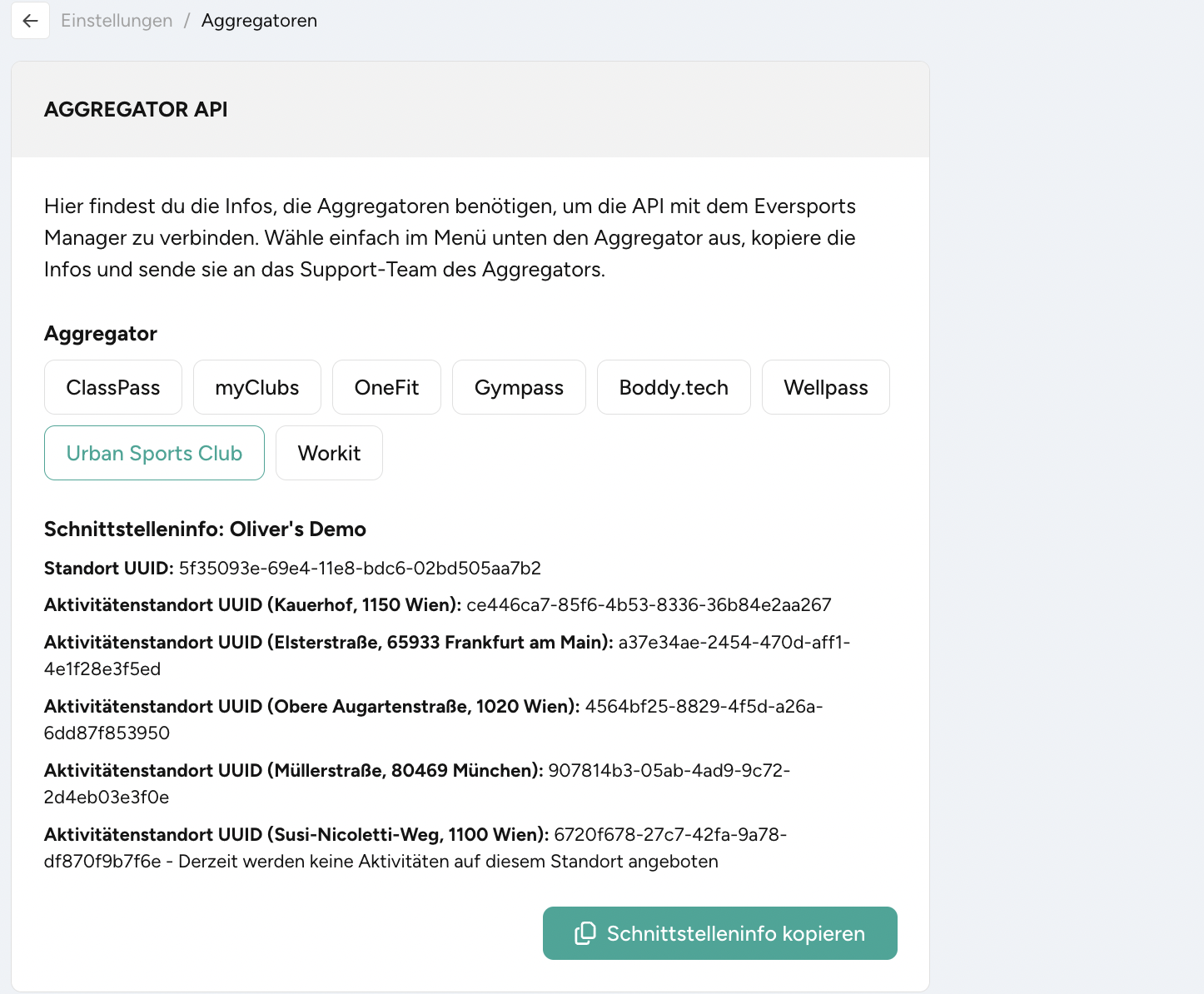The width and height of the screenshot is (1204, 994).
Task: Click the AGGREGATOR API heading
Action: [x=136, y=109]
